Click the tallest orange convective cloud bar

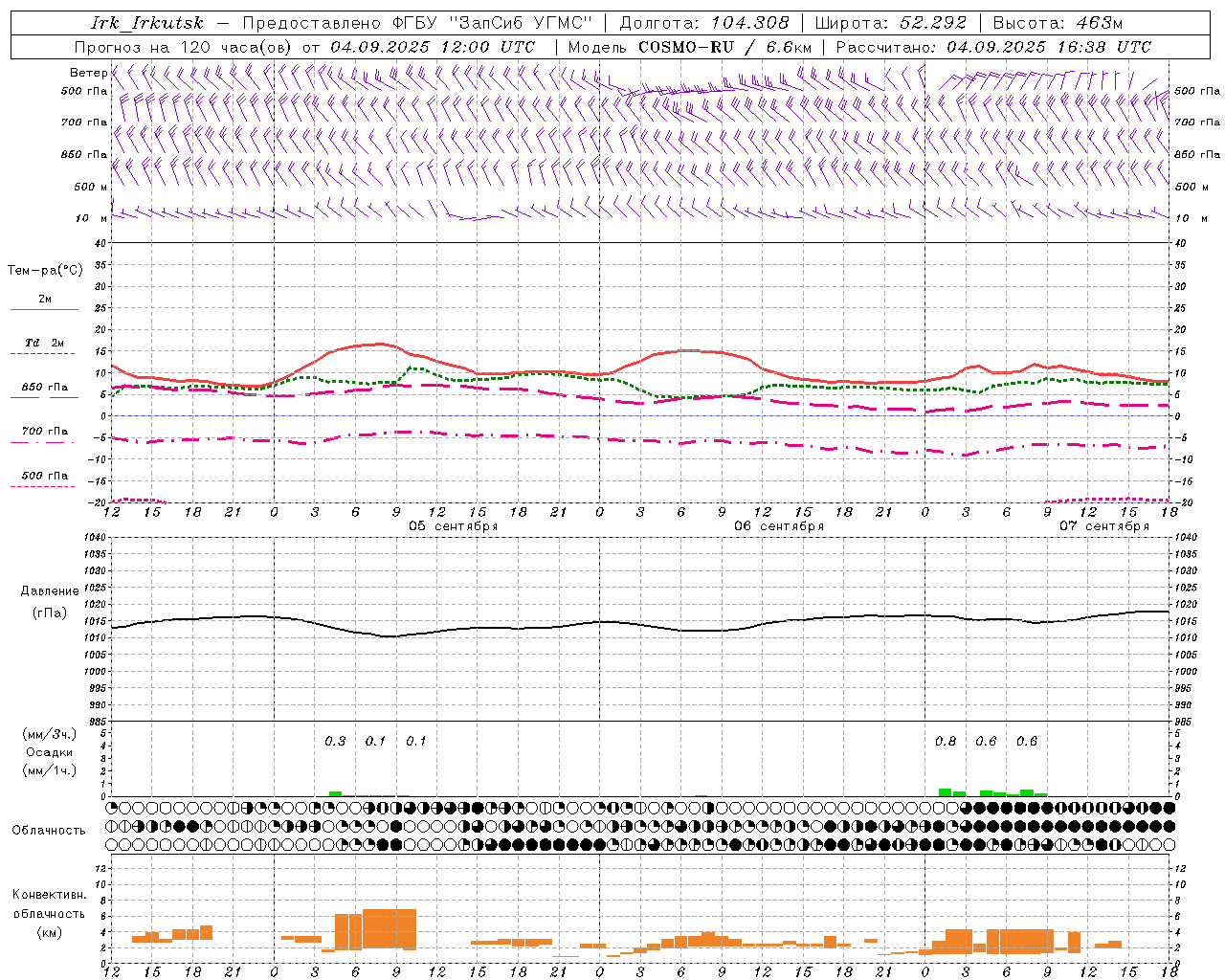click(x=390, y=928)
